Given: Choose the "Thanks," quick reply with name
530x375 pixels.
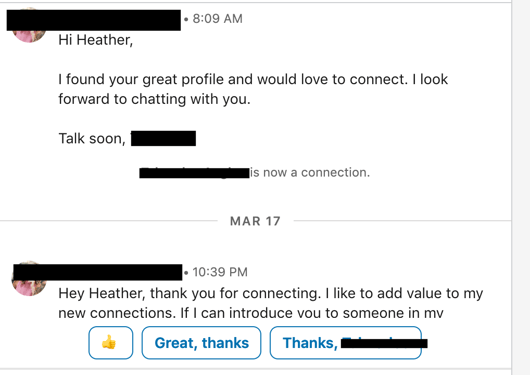Looking at the screenshot, I should point(346,343).
